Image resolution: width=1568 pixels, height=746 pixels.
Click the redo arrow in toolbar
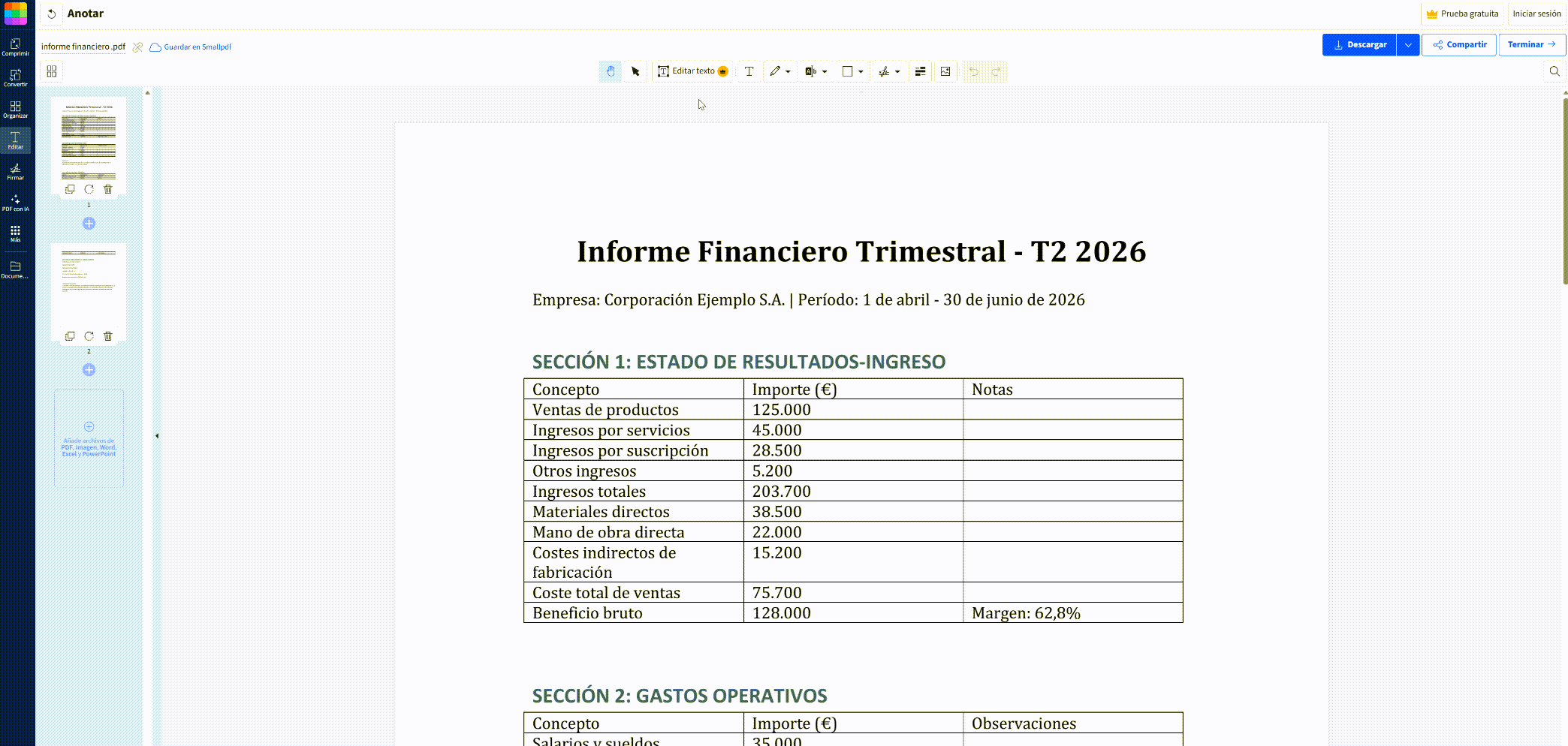click(x=996, y=71)
